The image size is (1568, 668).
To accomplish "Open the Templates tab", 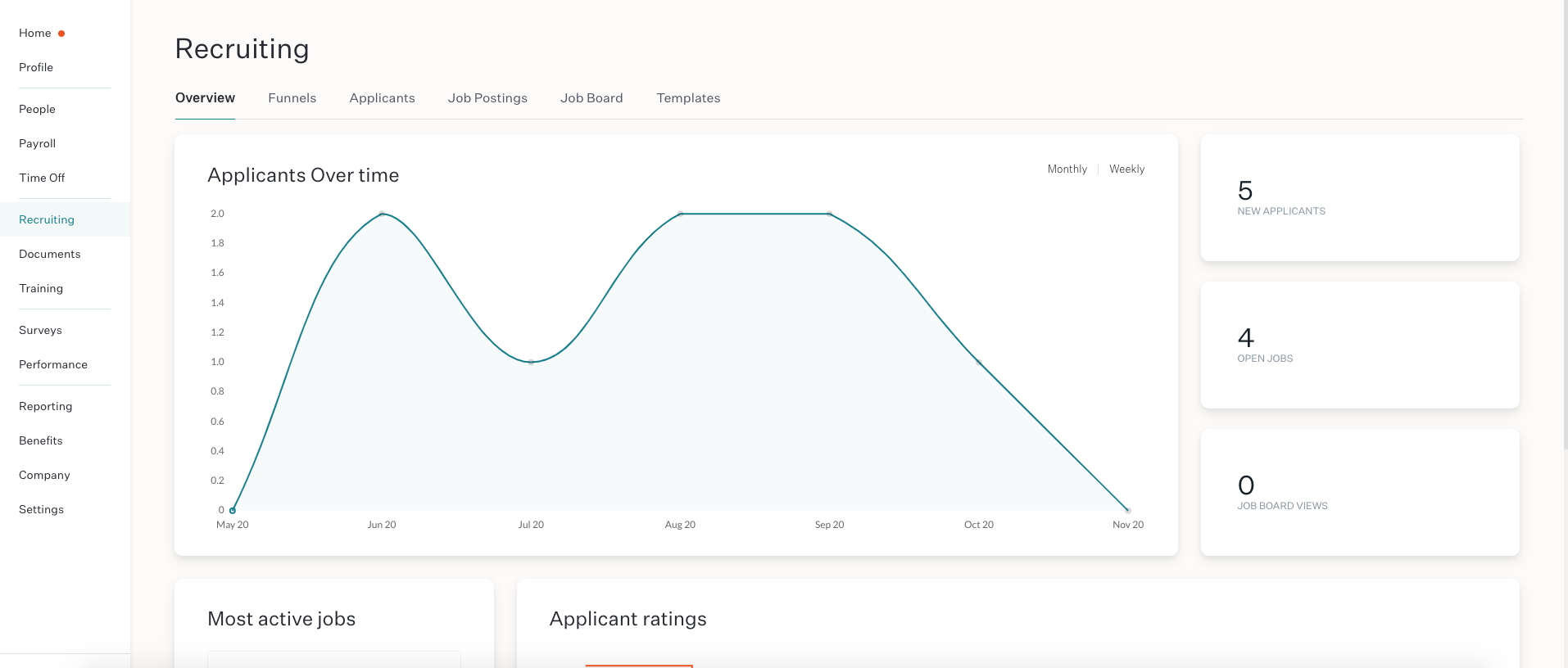I will (688, 98).
